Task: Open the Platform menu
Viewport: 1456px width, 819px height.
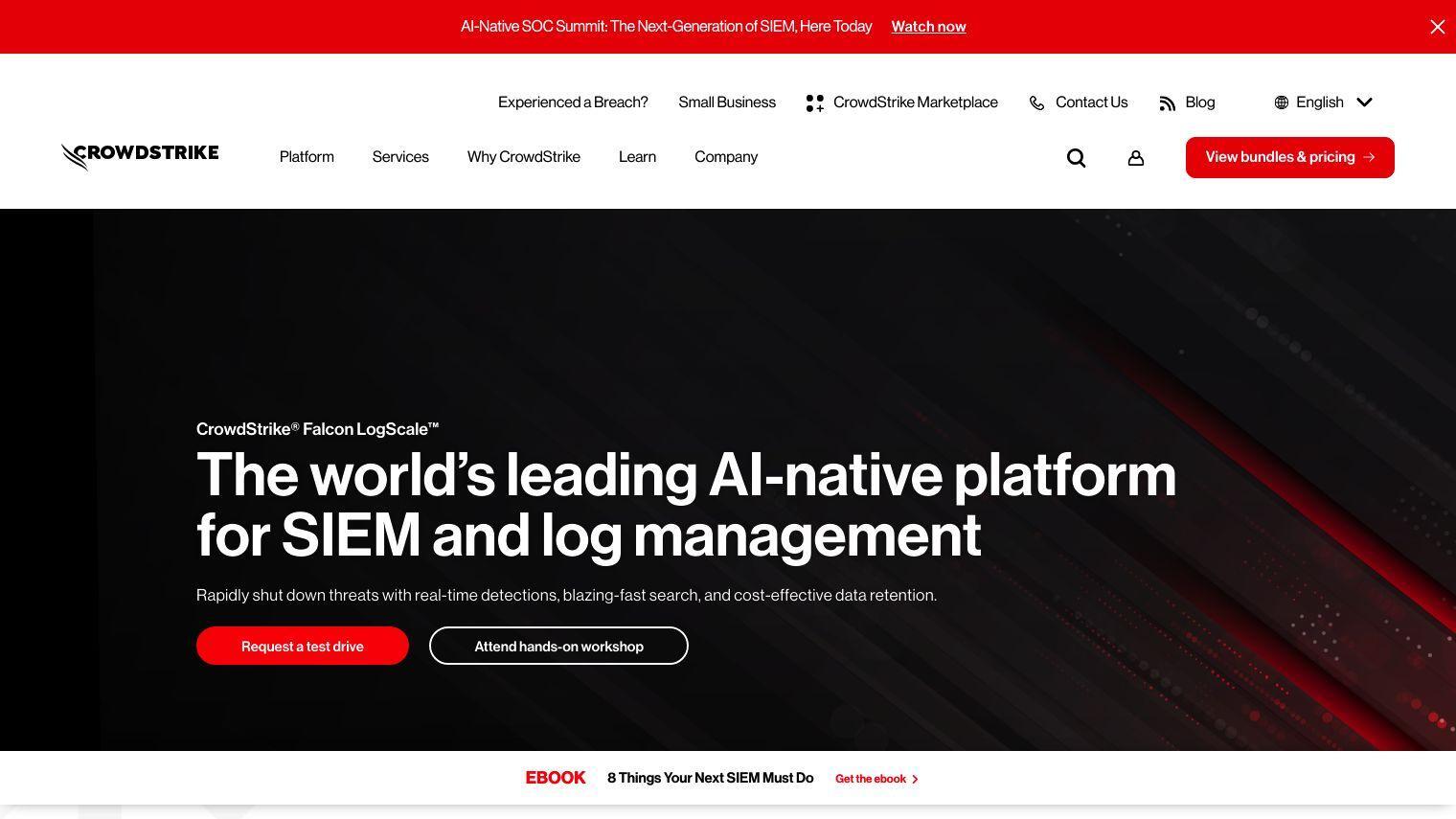Action: point(307,157)
